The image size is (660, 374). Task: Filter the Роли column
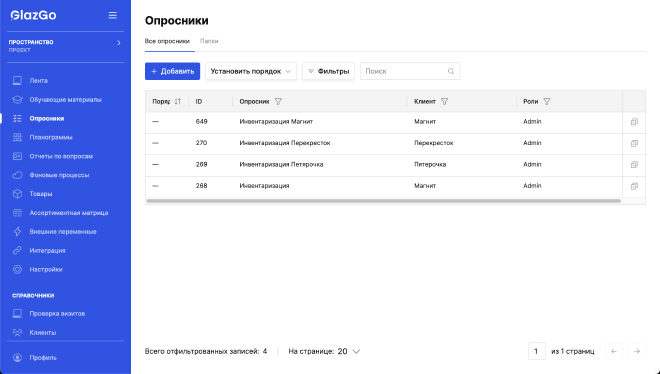tap(547, 101)
